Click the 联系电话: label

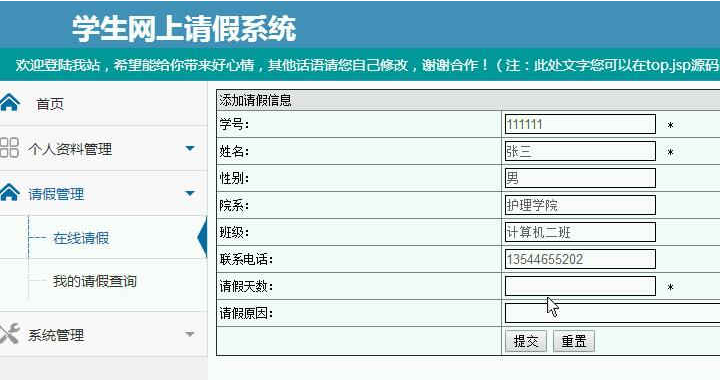click(x=246, y=259)
